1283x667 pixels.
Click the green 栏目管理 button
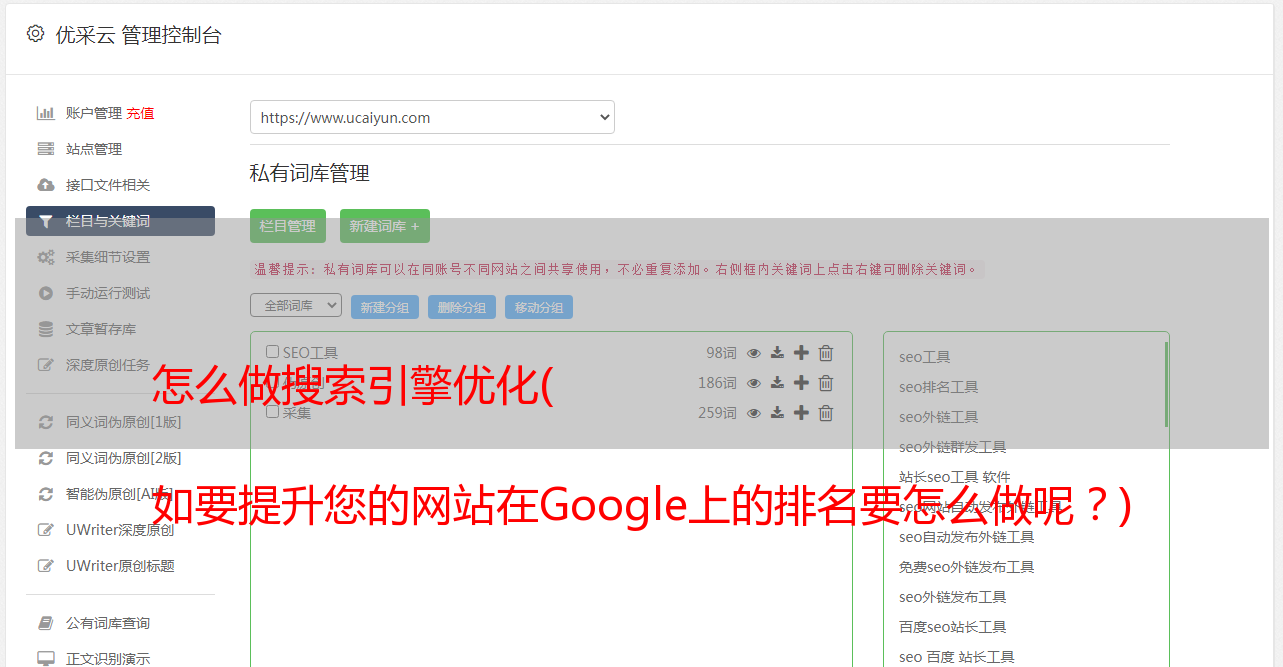coord(288,226)
